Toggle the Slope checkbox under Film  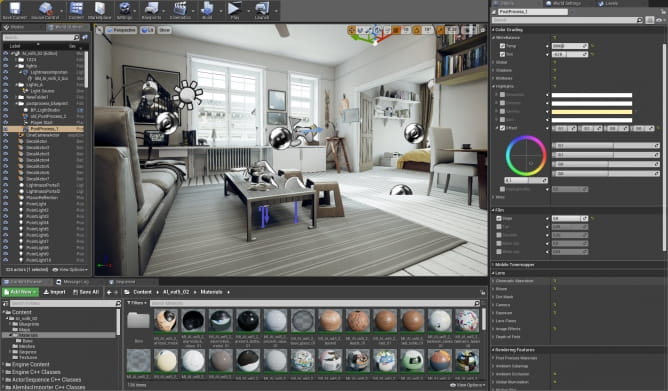498,218
